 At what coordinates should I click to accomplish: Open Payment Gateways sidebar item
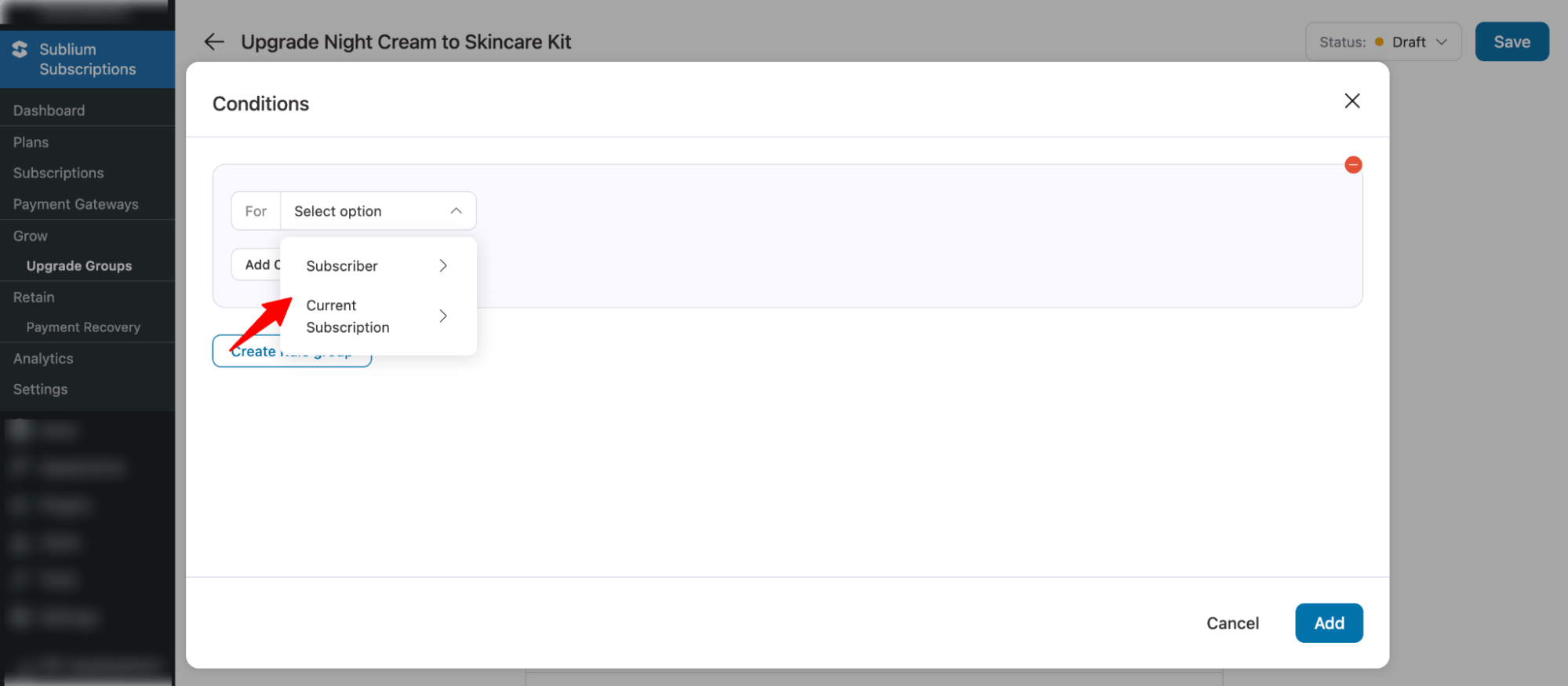click(x=75, y=204)
